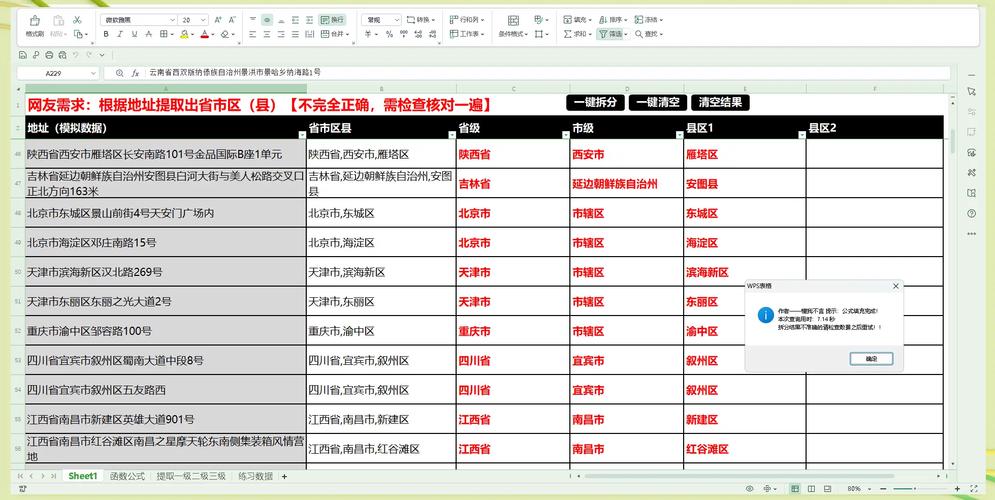
Task: Click the formula bar input field
Action: pyautogui.click(x=546, y=74)
